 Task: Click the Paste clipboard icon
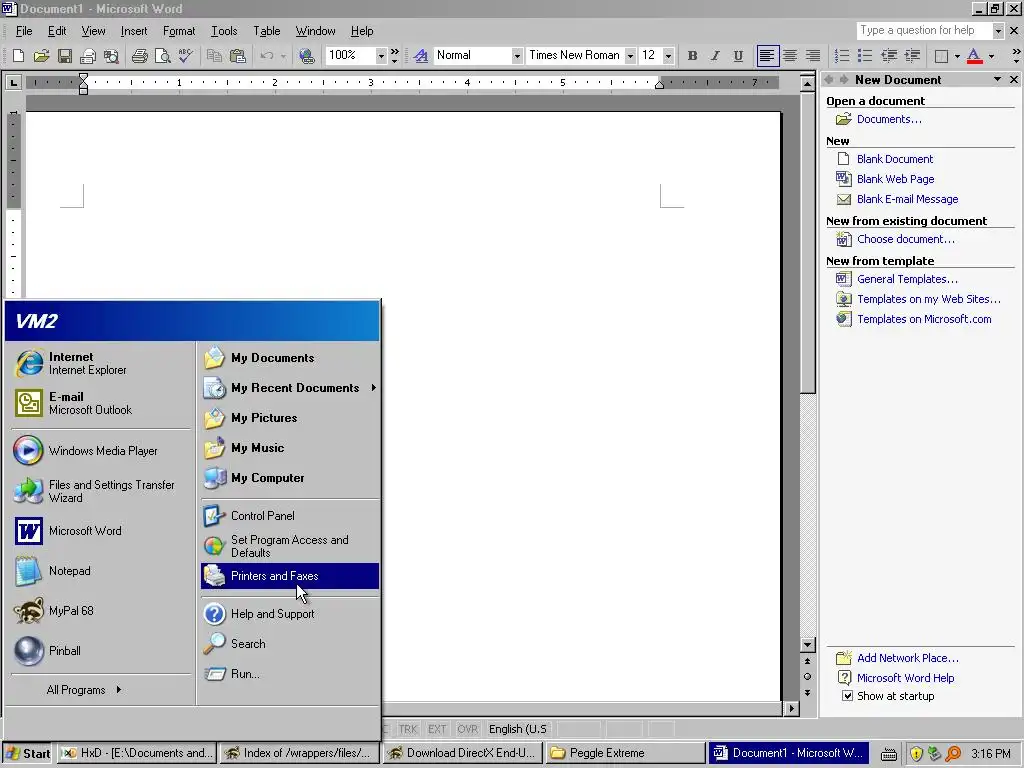click(238, 56)
